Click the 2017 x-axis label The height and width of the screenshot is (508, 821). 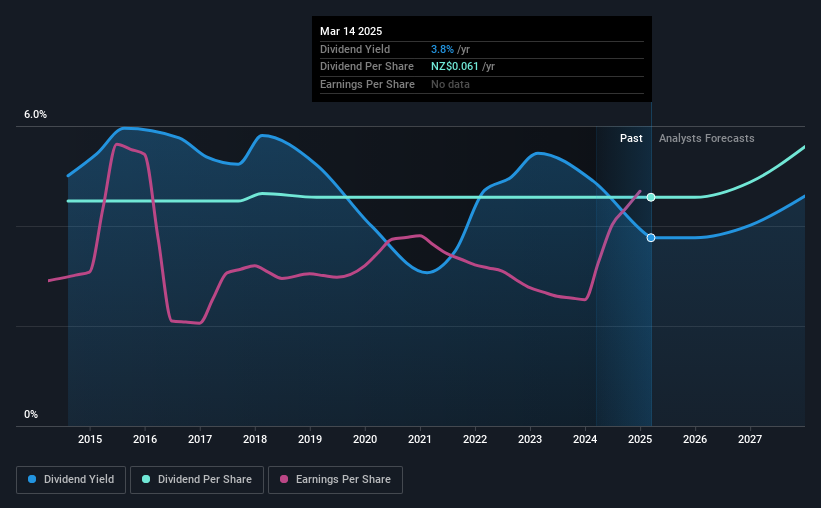coord(200,439)
